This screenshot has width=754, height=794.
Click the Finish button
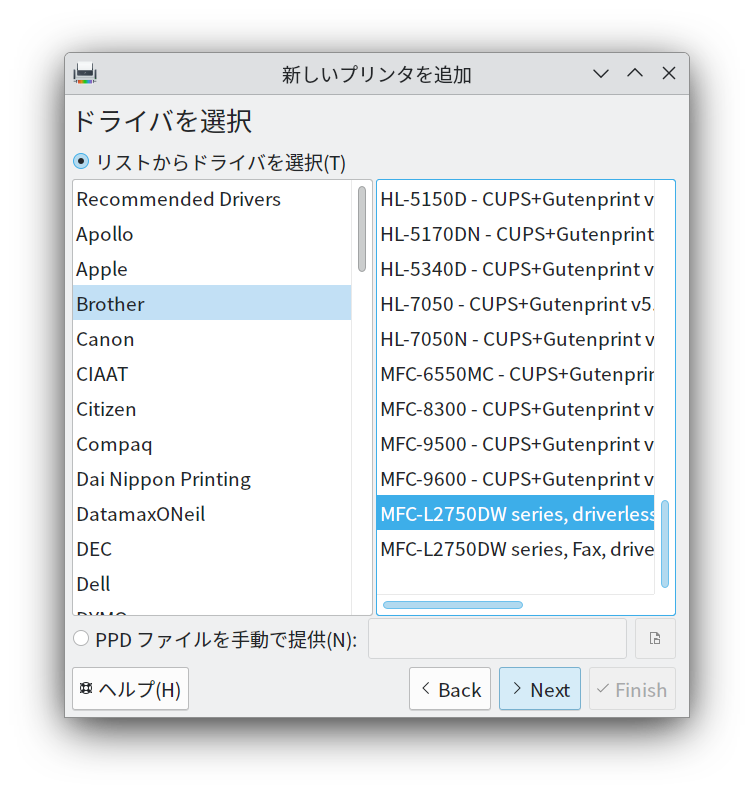pos(632,689)
